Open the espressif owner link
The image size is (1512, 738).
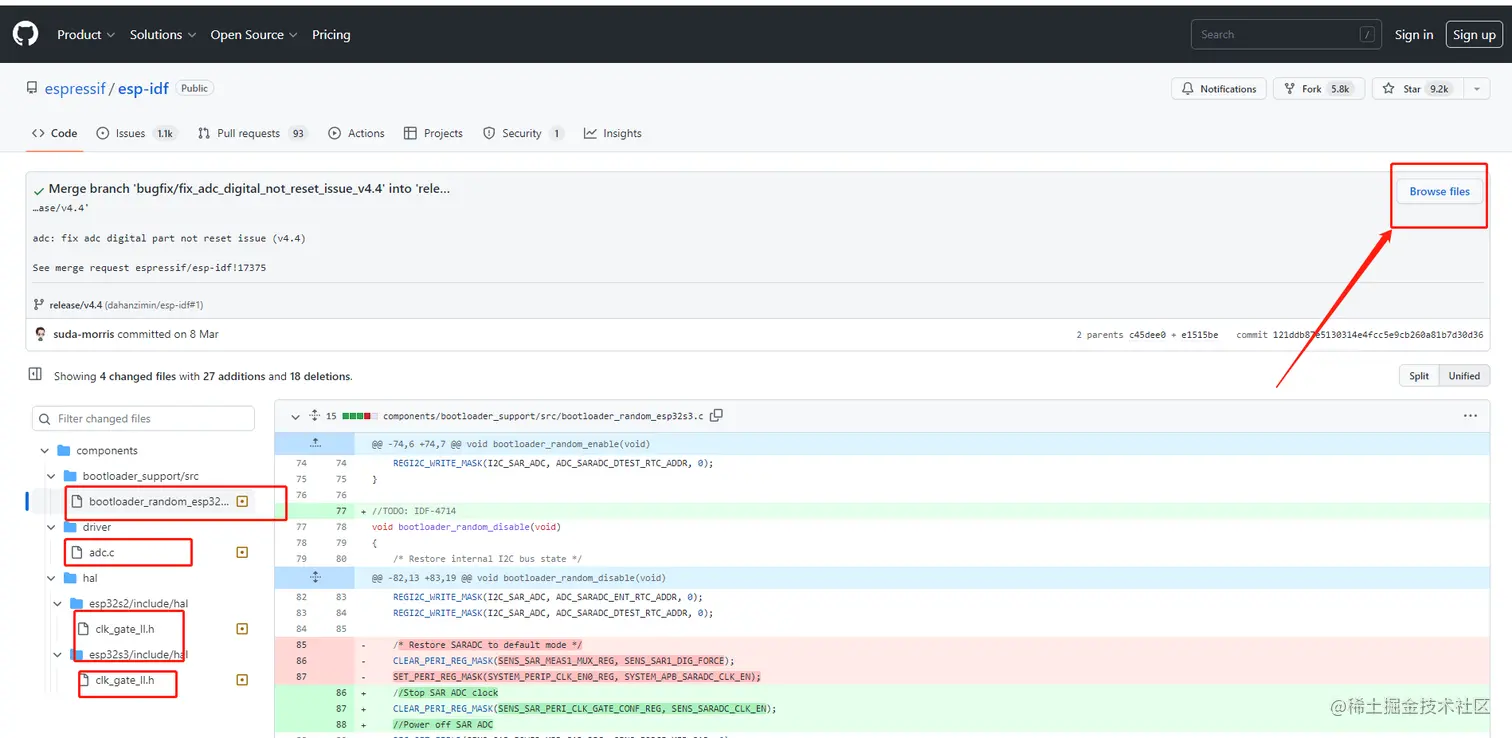[75, 89]
